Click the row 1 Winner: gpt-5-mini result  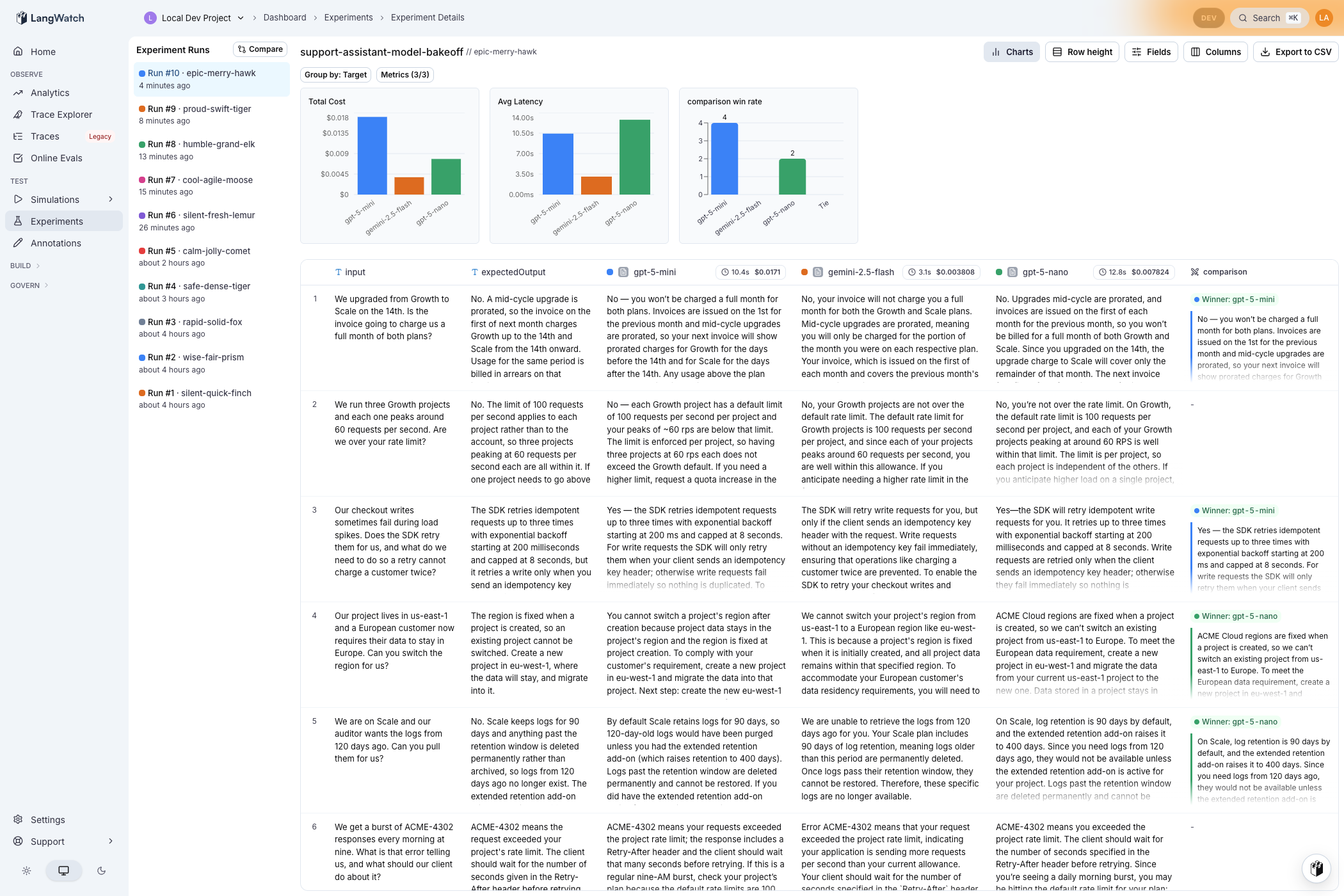point(1235,300)
